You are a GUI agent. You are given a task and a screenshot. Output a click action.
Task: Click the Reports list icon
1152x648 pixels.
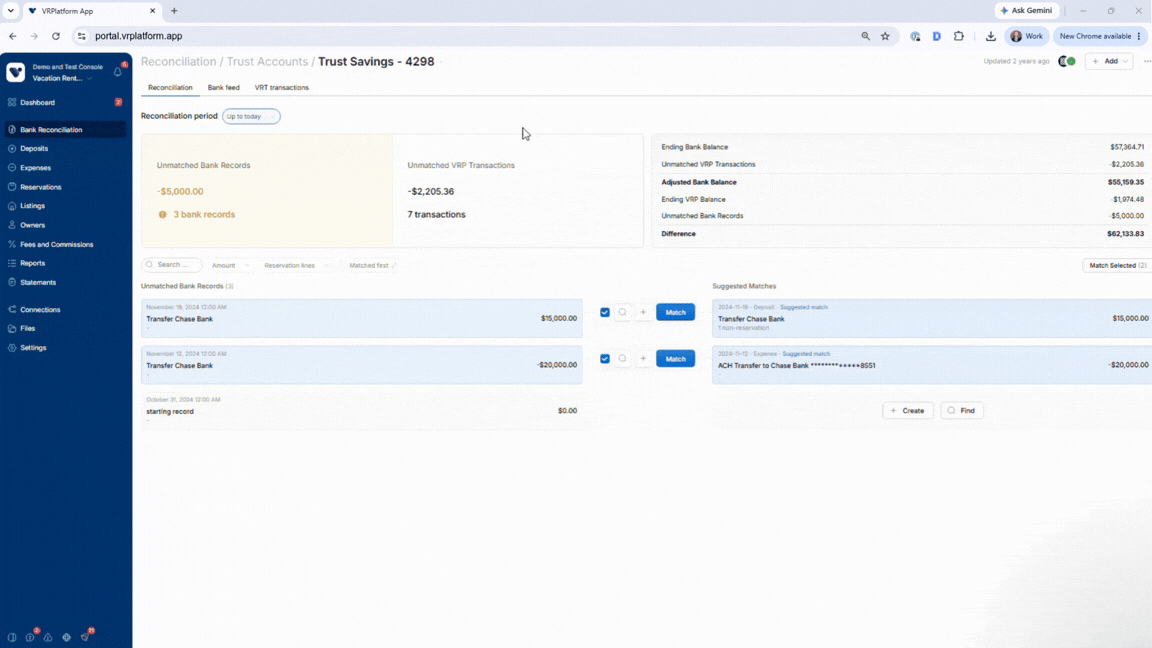12,263
